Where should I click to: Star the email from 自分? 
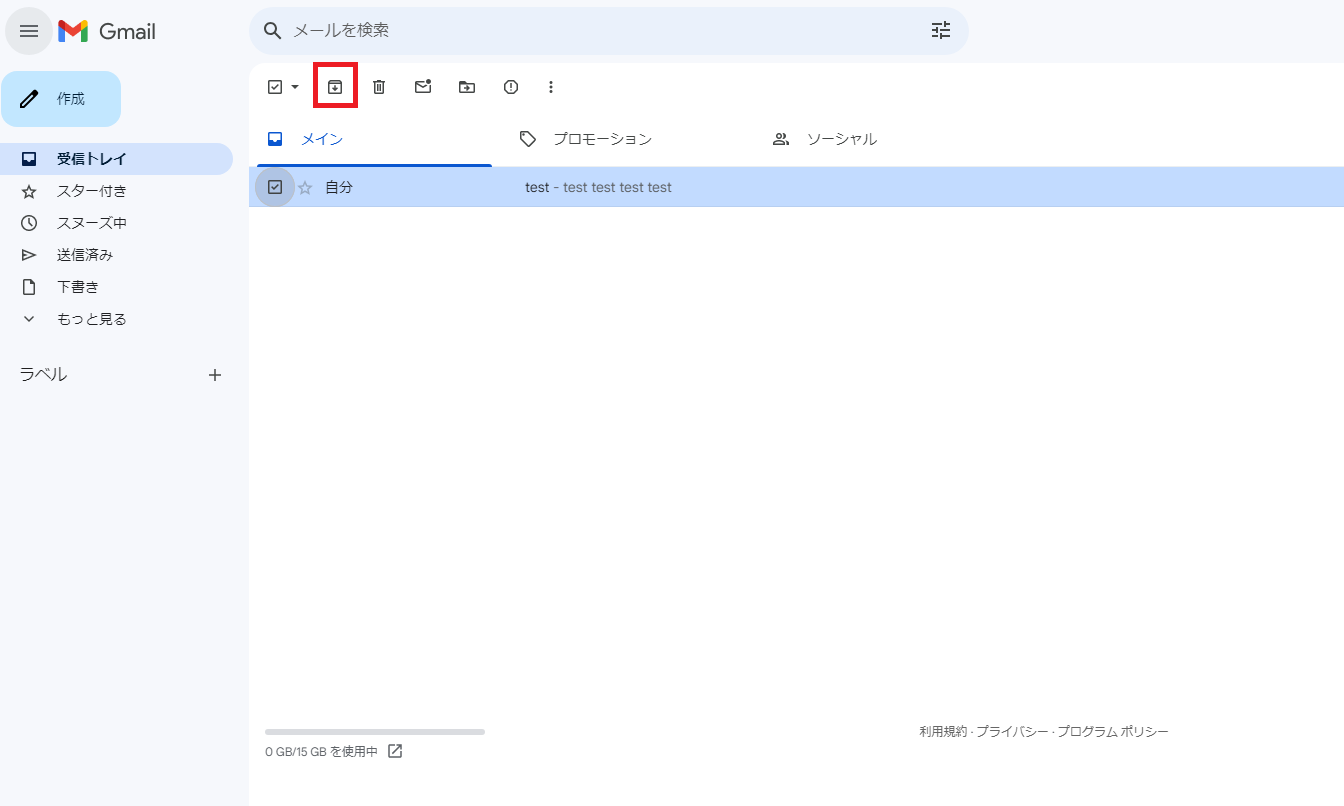[305, 187]
